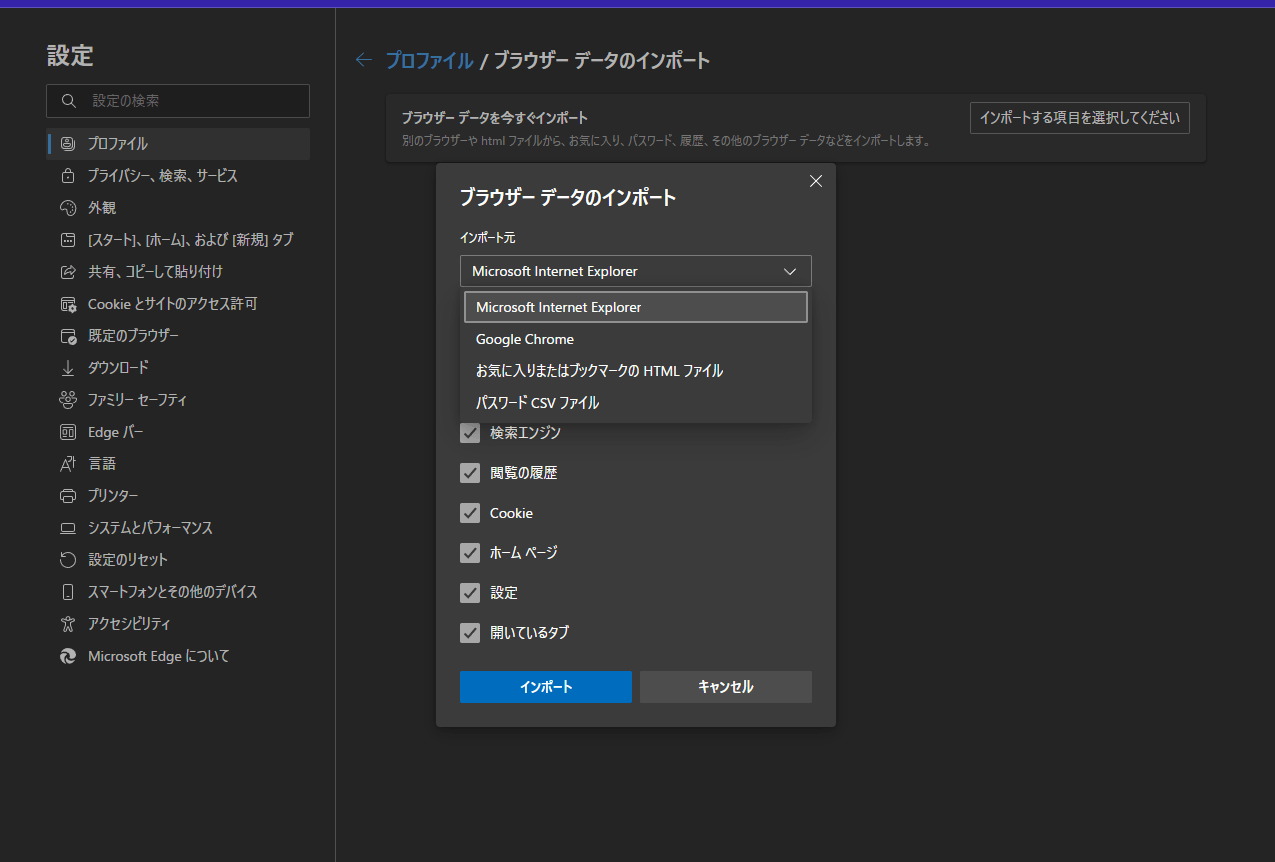
Task: Click the ブラウザー データを今すぐインポート heading
Action: coord(495,118)
